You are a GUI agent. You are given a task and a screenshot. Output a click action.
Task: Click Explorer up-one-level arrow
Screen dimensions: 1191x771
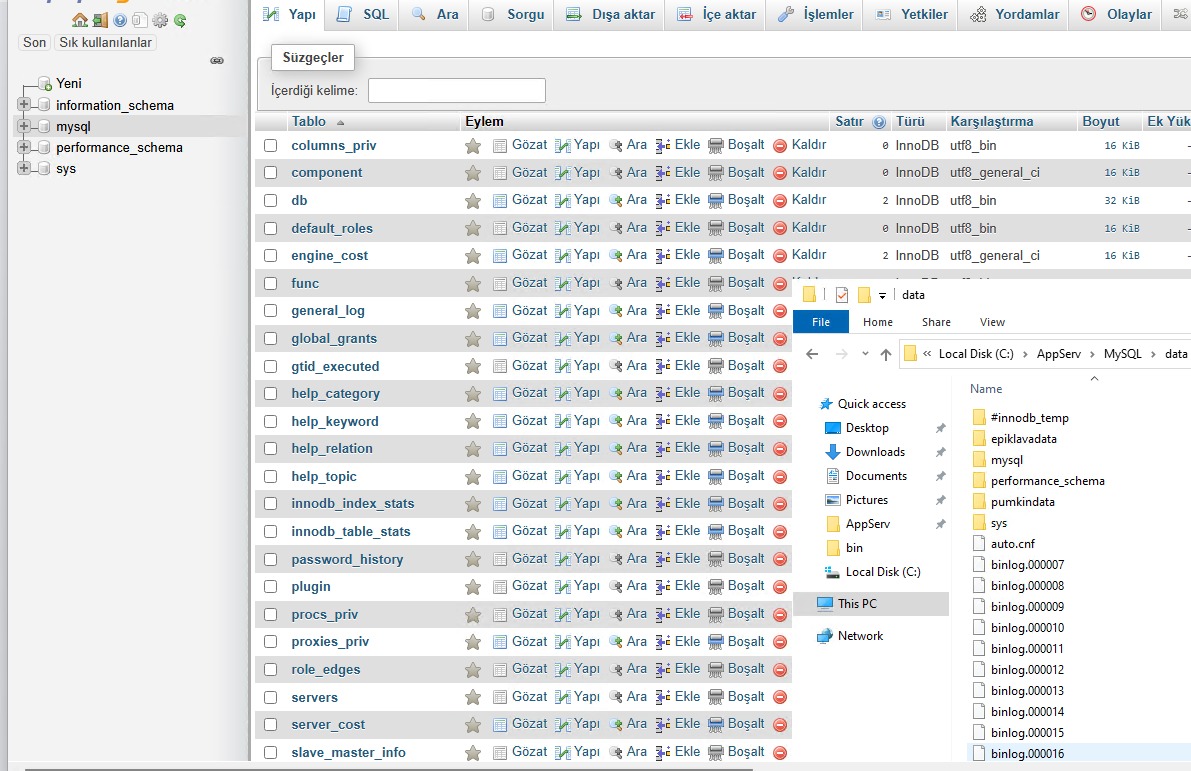coord(886,354)
